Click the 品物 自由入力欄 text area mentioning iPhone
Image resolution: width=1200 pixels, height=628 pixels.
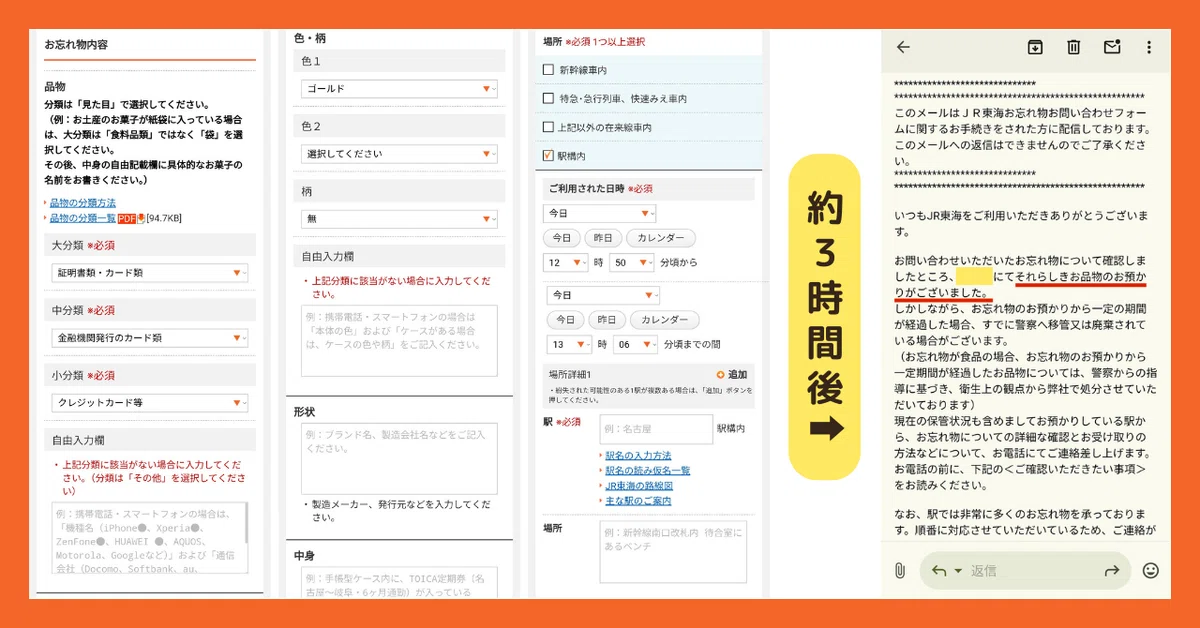pos(150,538)
